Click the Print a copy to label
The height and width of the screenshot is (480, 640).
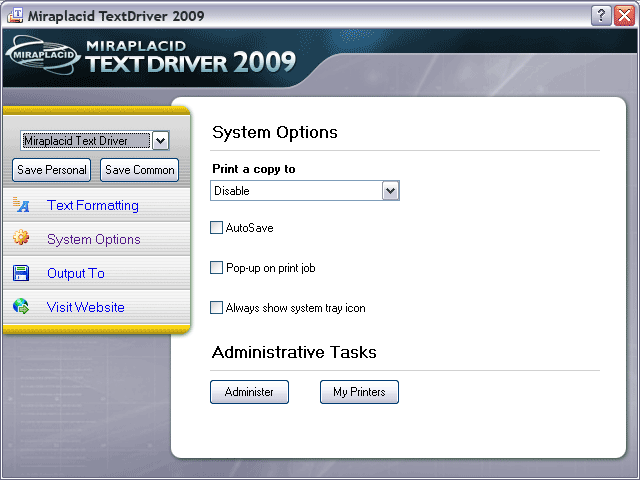coord(254,169)
